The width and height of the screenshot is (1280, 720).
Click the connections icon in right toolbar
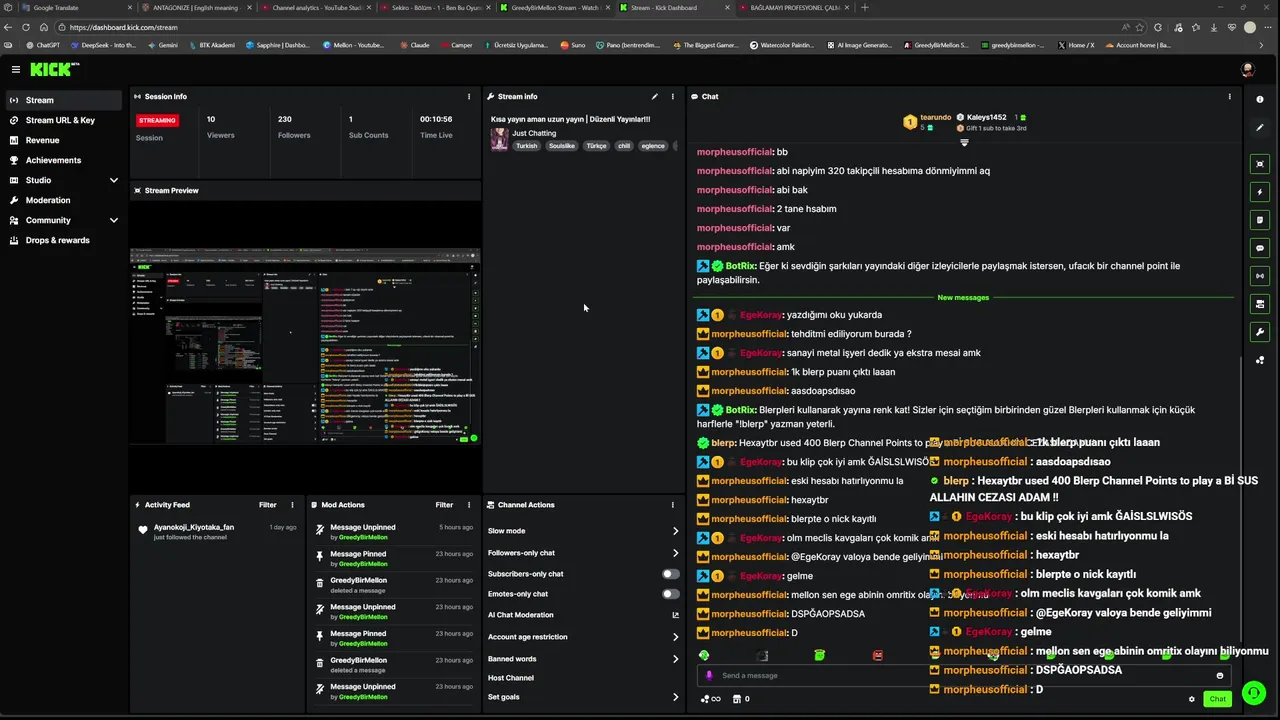1259,360
